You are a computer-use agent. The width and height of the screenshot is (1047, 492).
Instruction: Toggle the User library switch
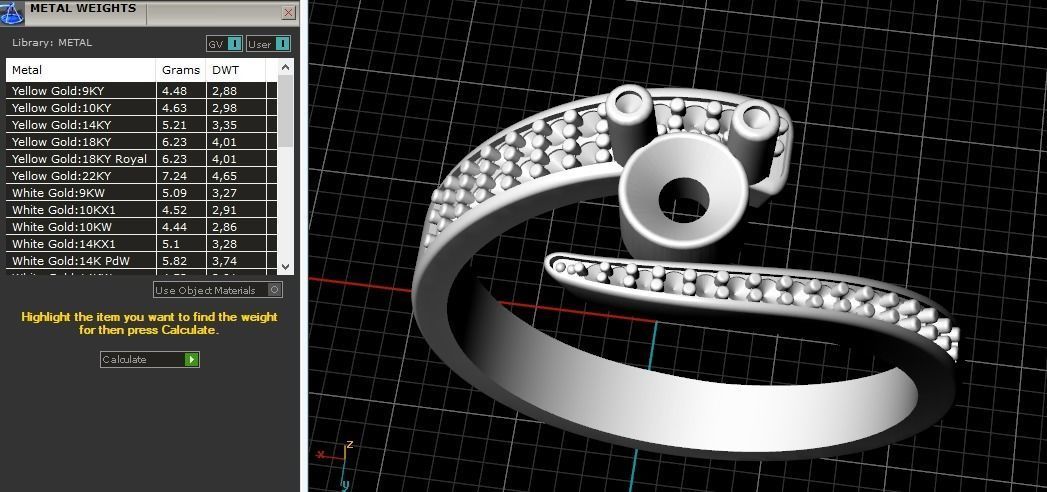268,44
